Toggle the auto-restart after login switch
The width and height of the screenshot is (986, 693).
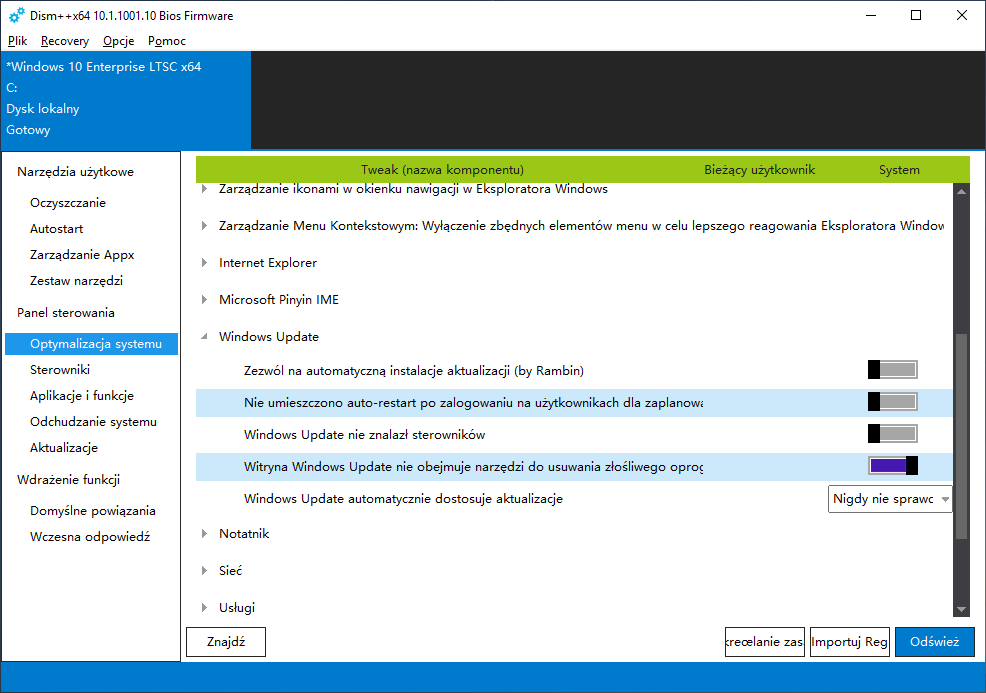[892, 402]
